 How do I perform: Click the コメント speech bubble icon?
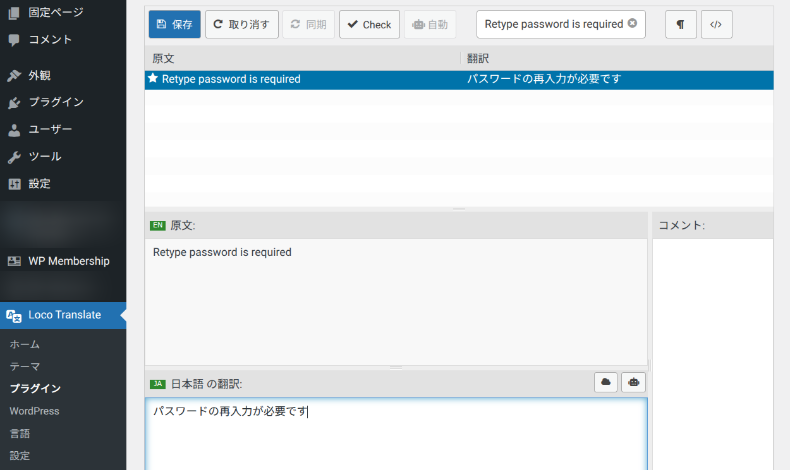tap(14, 40)
